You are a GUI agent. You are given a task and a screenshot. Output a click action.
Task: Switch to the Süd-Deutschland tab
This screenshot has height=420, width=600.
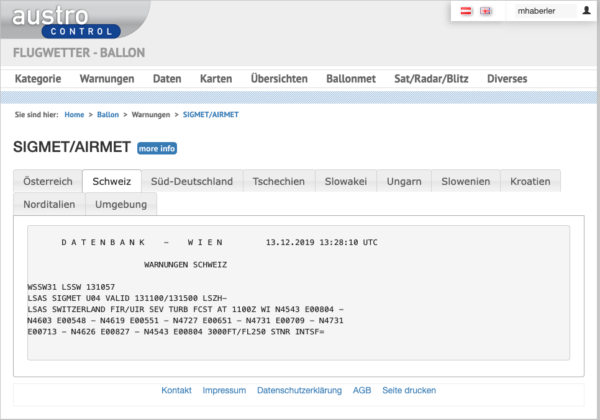192,181
